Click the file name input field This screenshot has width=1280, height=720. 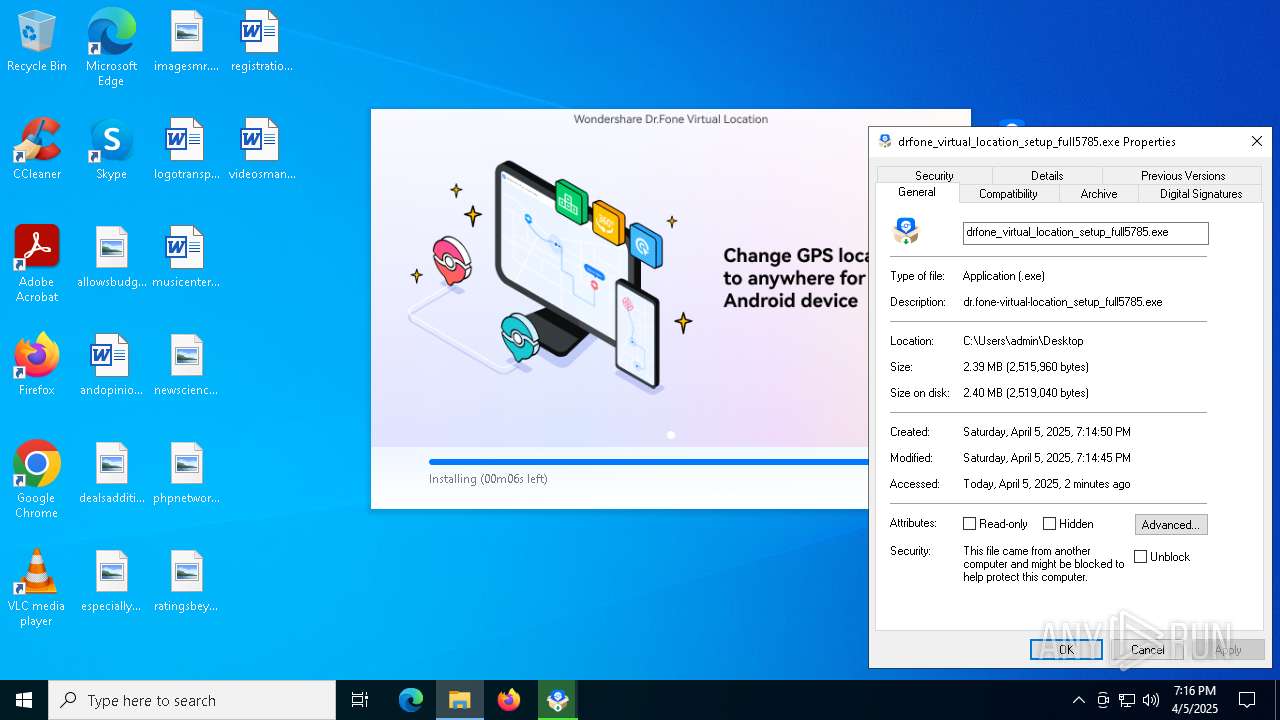click(1085, 232)
